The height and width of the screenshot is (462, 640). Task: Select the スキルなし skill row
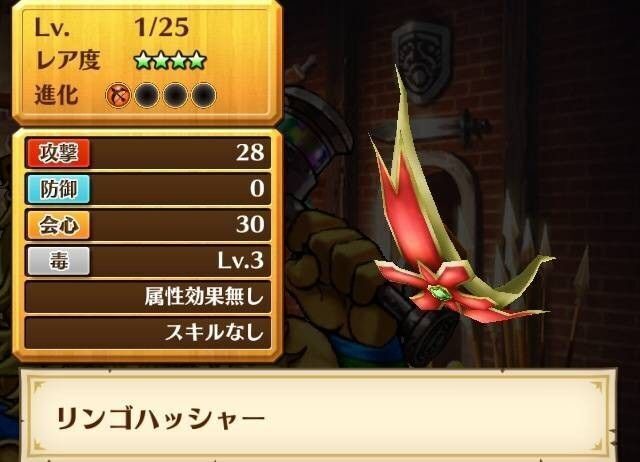148,332
